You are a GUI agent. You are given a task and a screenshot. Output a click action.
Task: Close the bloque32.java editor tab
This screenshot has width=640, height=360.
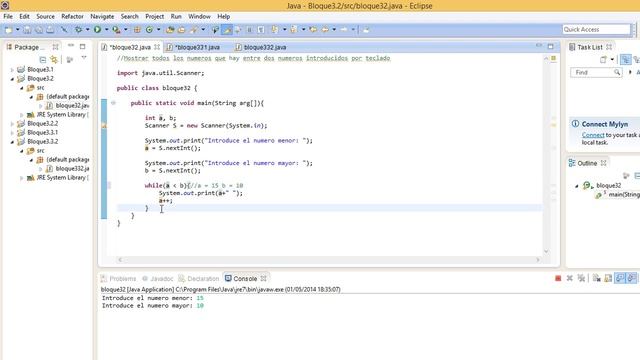click(157, 47)
